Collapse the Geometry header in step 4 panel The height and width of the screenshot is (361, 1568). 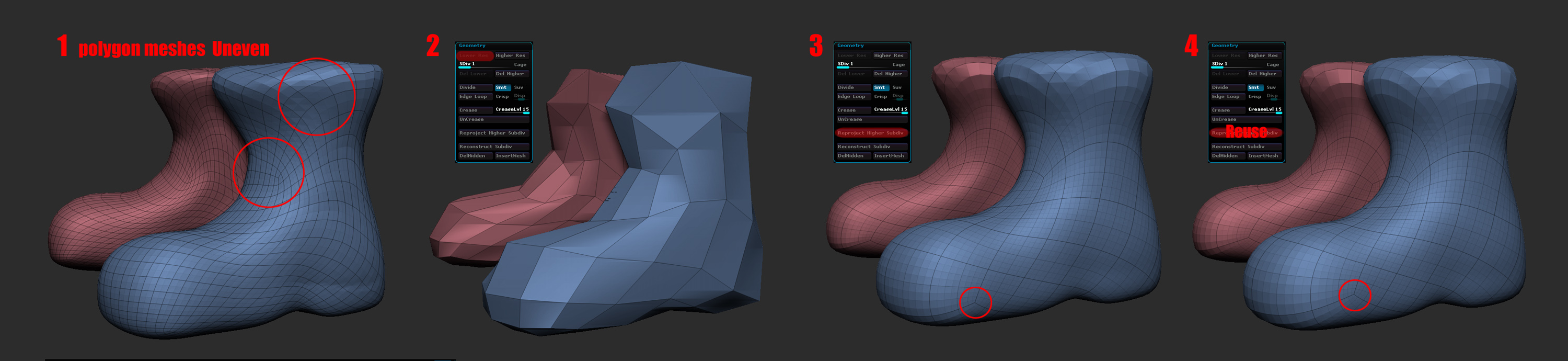click(1225, 46)
